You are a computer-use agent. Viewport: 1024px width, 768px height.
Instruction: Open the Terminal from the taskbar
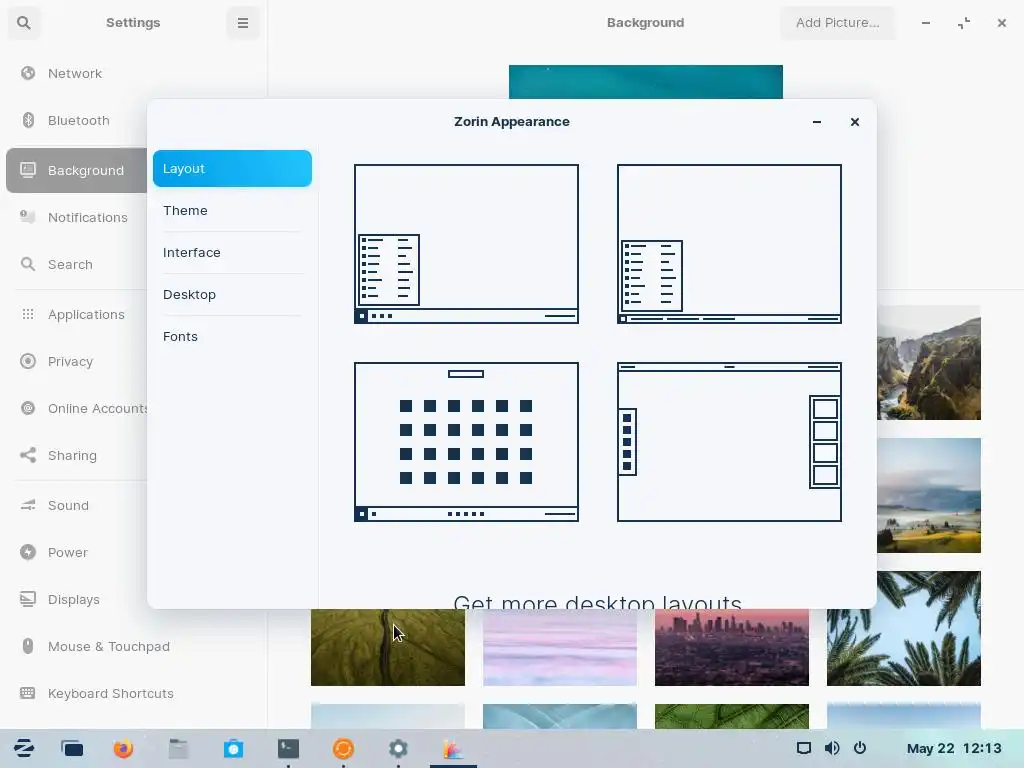pyautogui.click(x=288, y=748)
